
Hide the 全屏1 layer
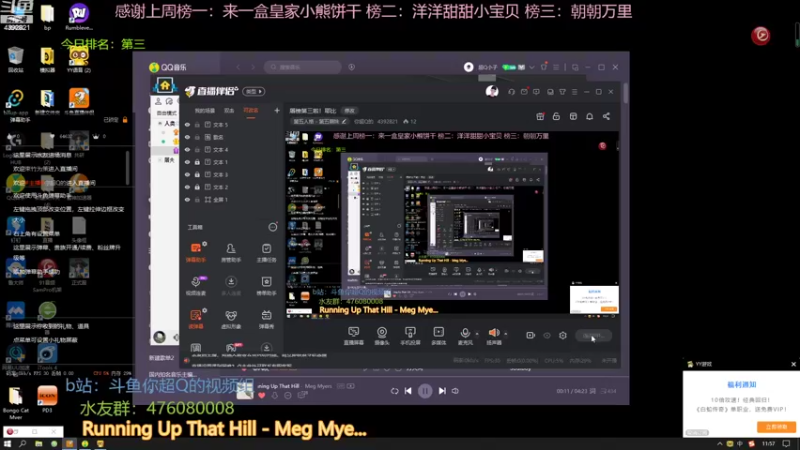(x=187, y=199)
